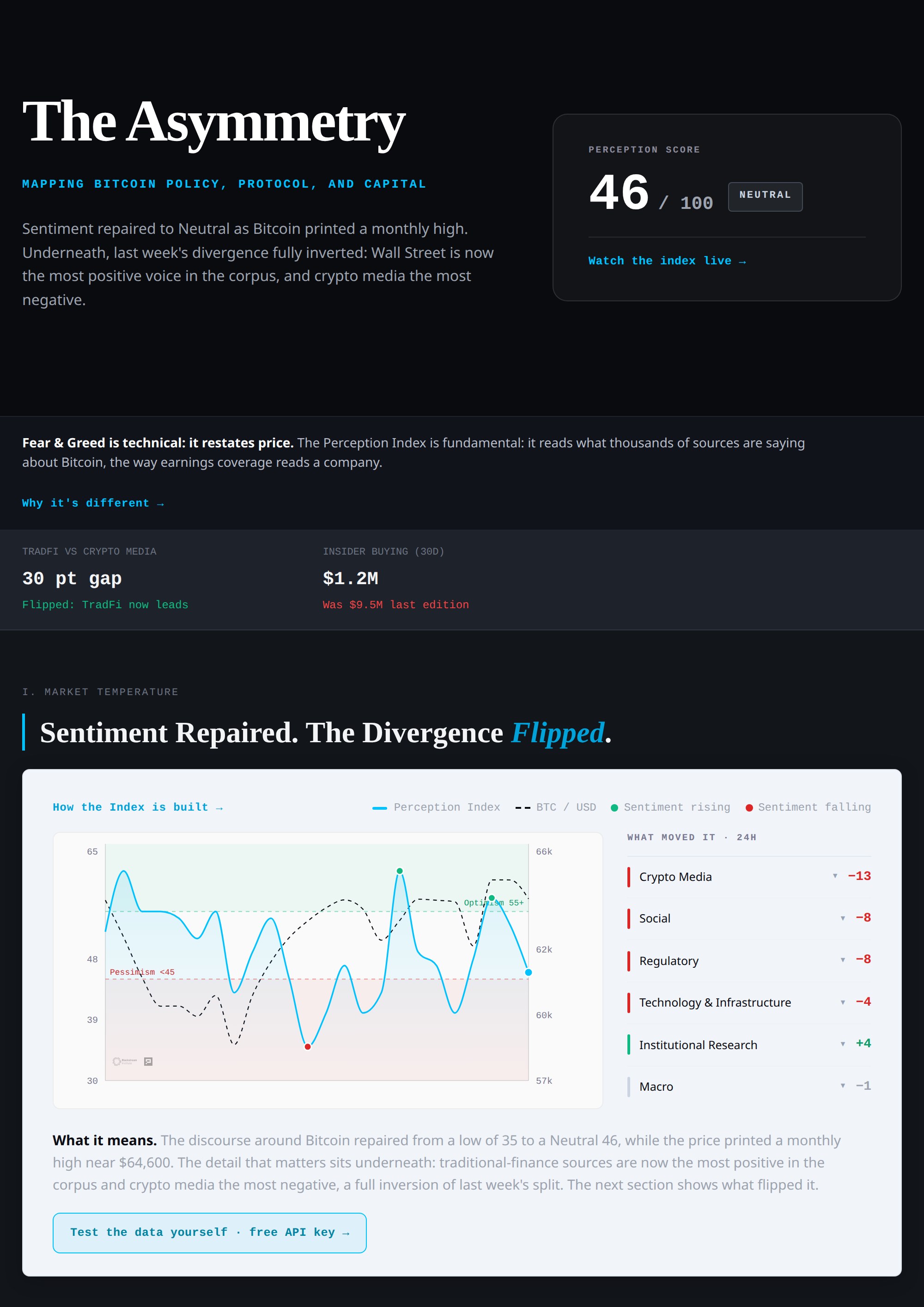Select green marker near 'Optimism 55+' label
The width and height of the screenshot is (924, 1307).
(x=492, y=898)
